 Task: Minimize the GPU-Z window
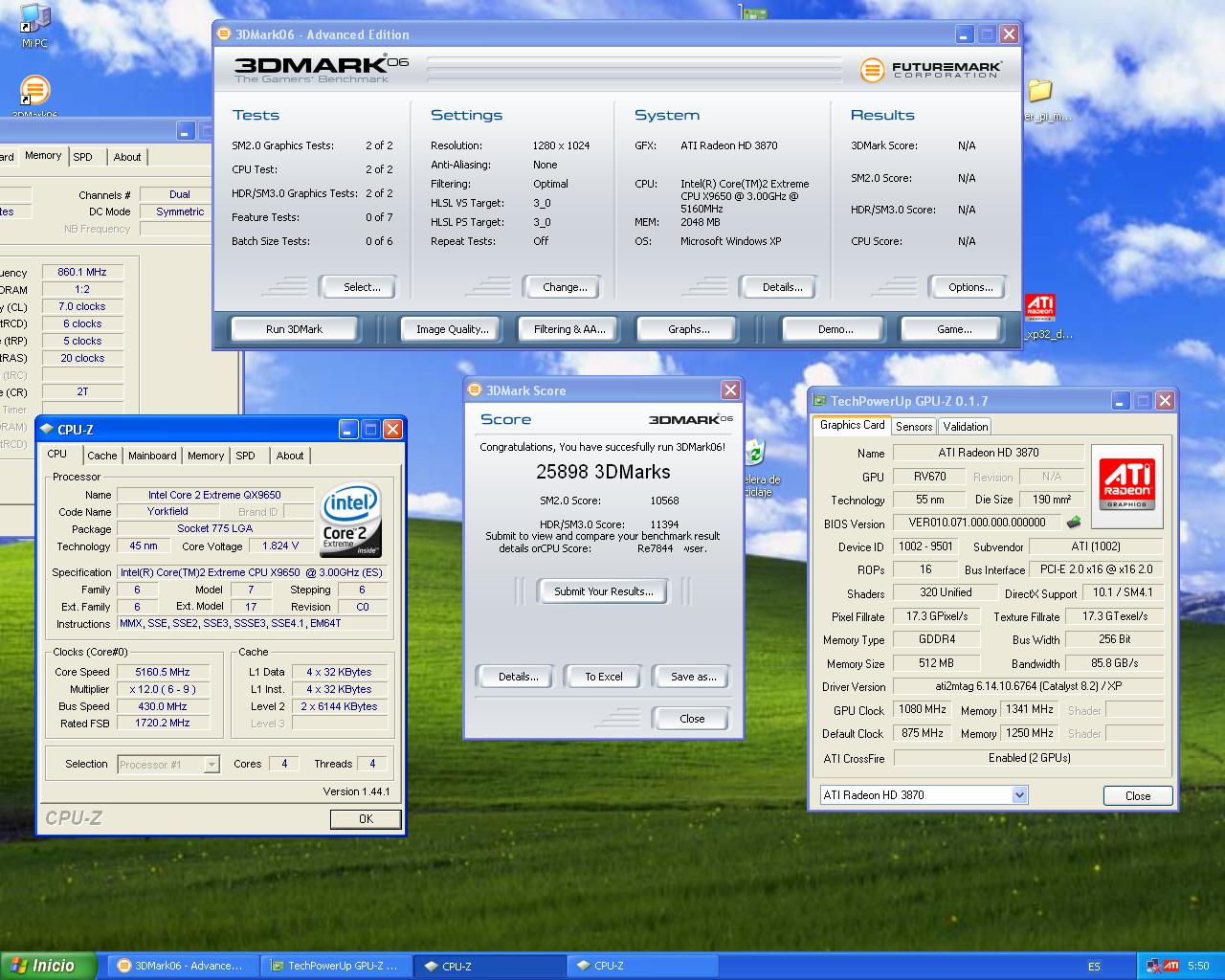click(x=1120, y=401)
